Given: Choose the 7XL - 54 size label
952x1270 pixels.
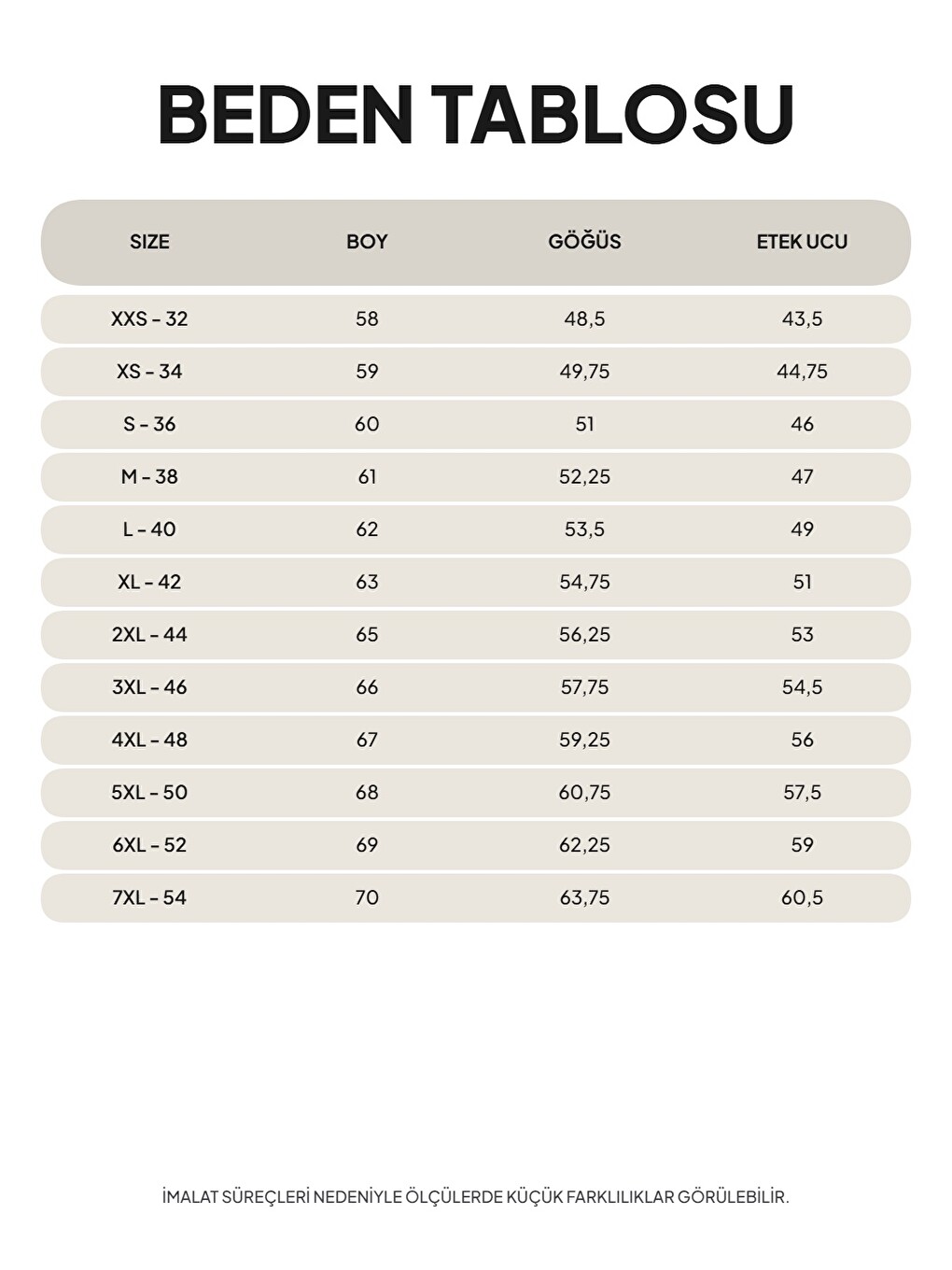Looking at the screenshot, I should click(149, 897).
